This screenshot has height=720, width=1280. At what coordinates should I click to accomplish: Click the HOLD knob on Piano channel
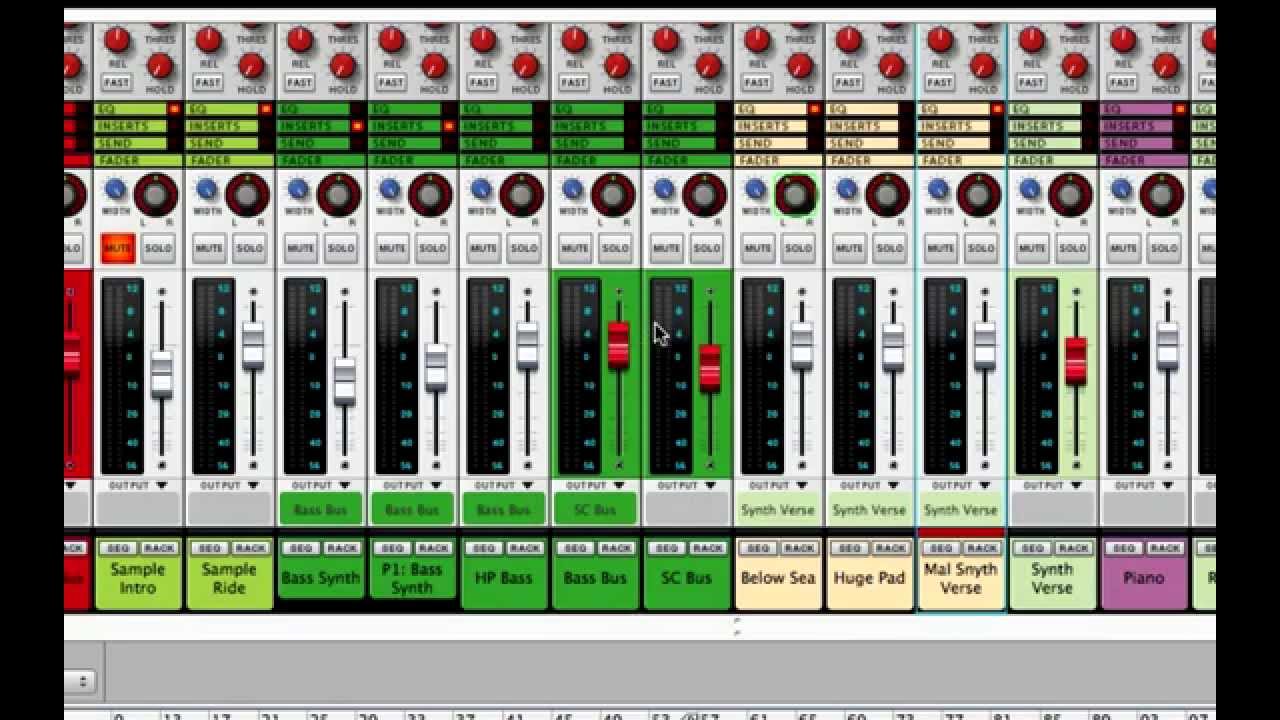[1166, 66]
